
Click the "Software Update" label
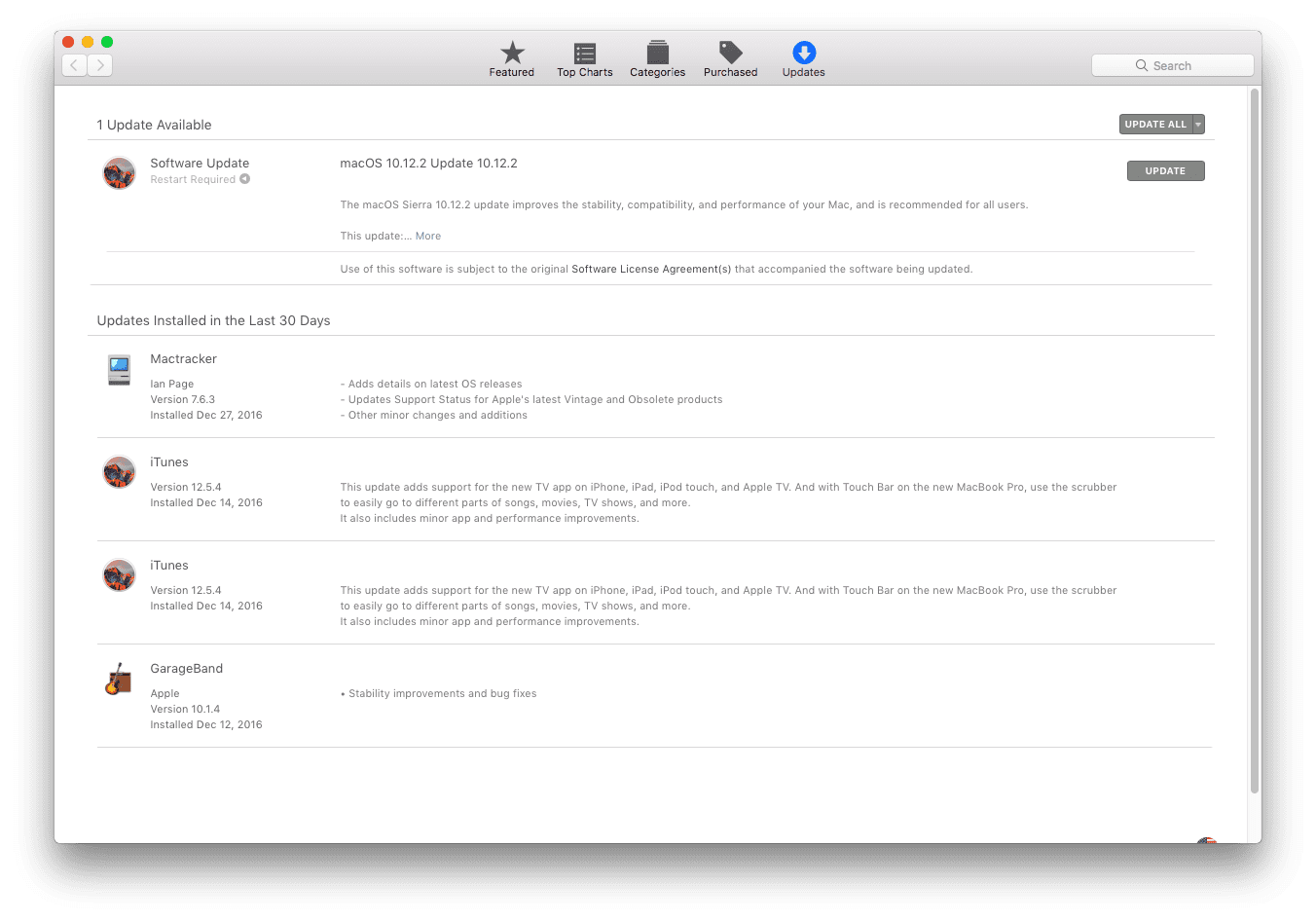pyautogui.click(x=200, y=164)
